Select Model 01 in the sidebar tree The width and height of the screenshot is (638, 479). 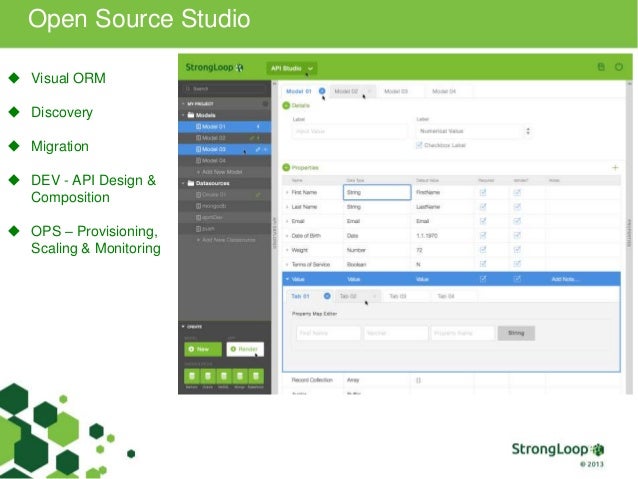point(225,127)
